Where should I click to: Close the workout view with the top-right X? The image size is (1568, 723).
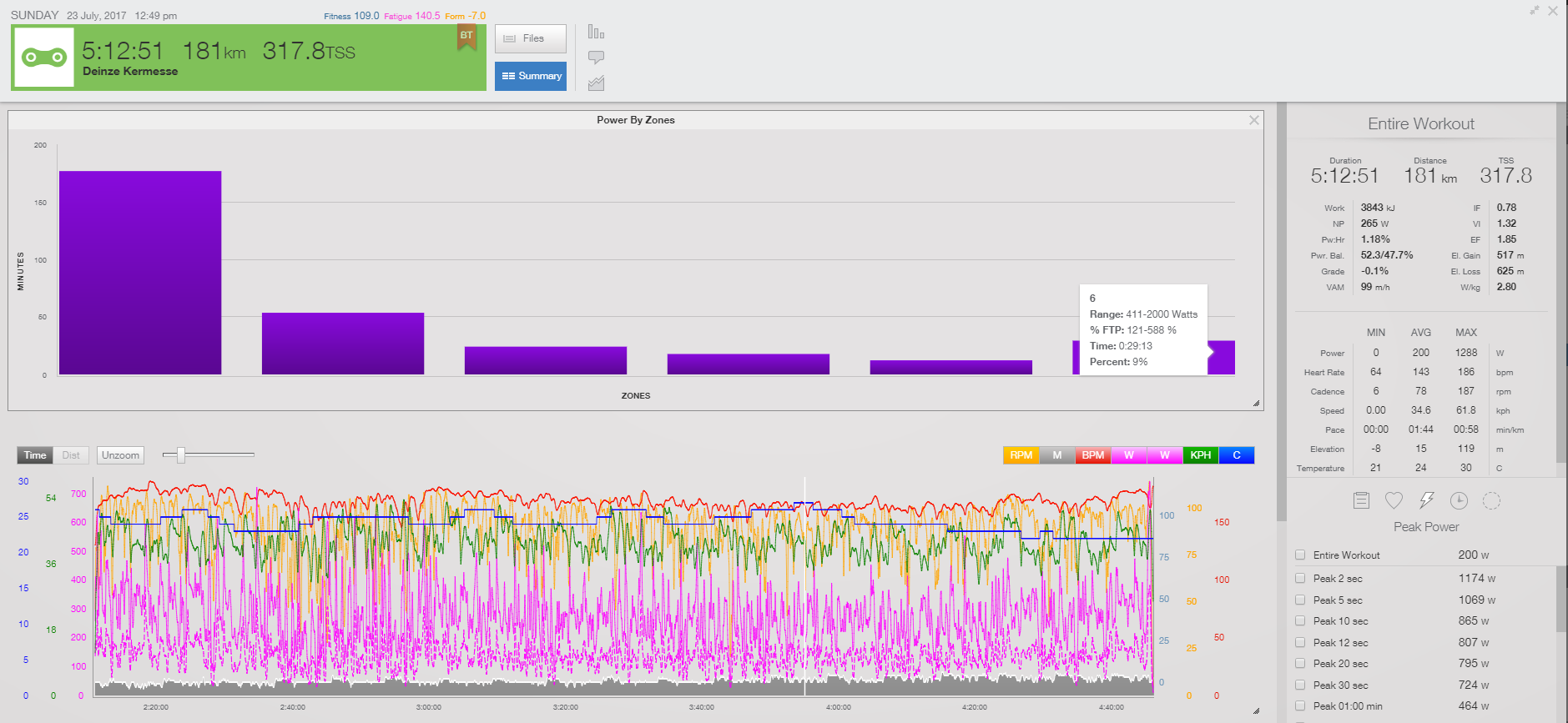[x=1553, y=11]
